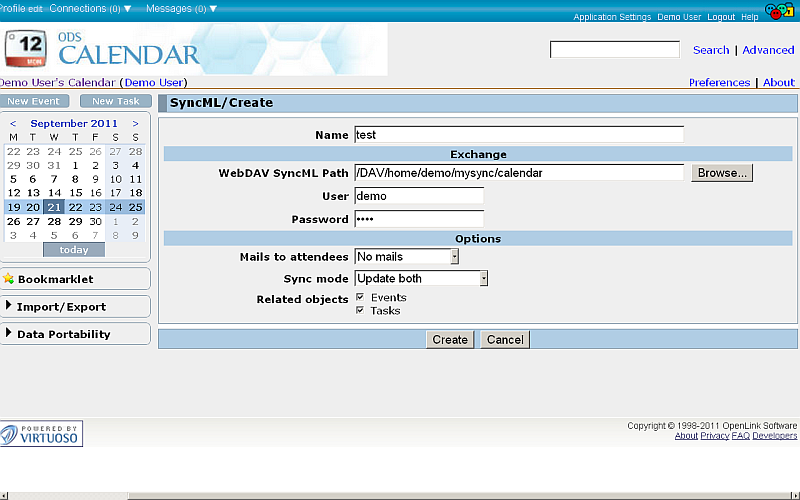Open the Messages menu

[x=181, y=8]
